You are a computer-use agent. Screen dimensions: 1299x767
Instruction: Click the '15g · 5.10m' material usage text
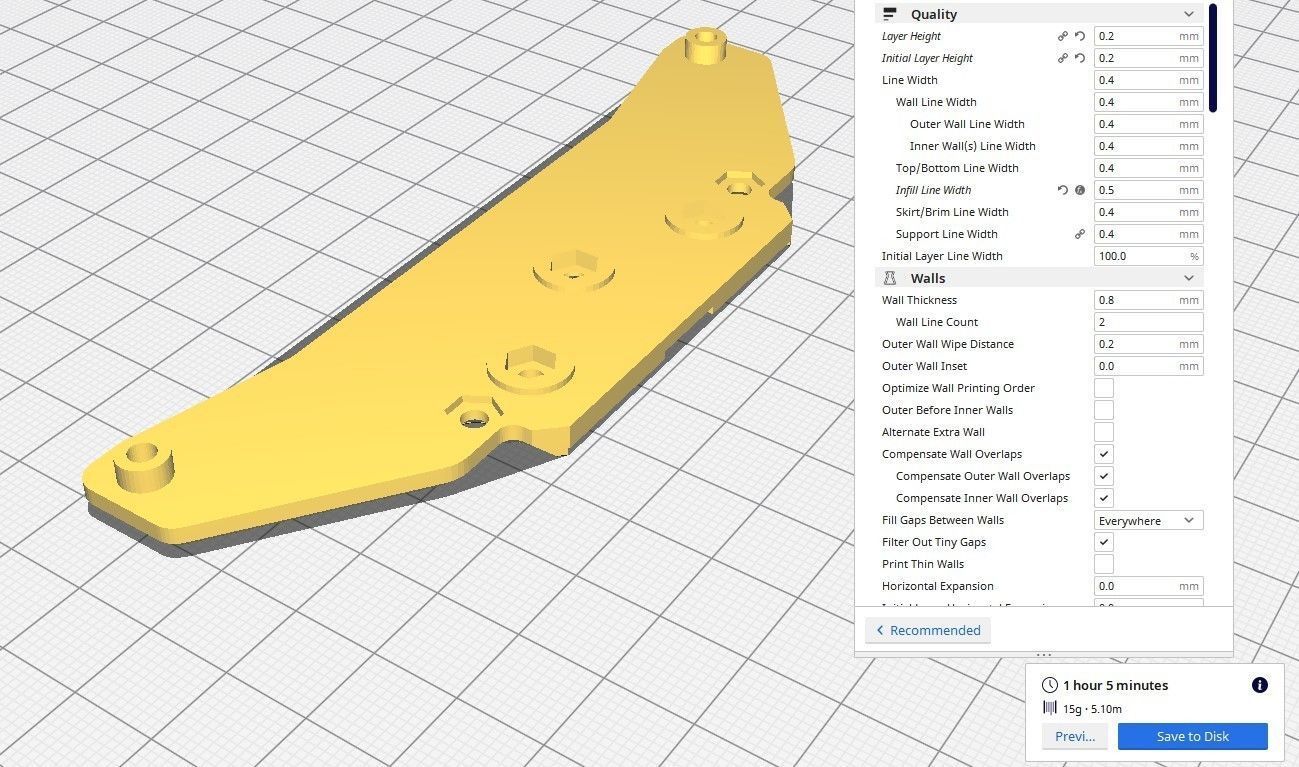click(1092, 708)
